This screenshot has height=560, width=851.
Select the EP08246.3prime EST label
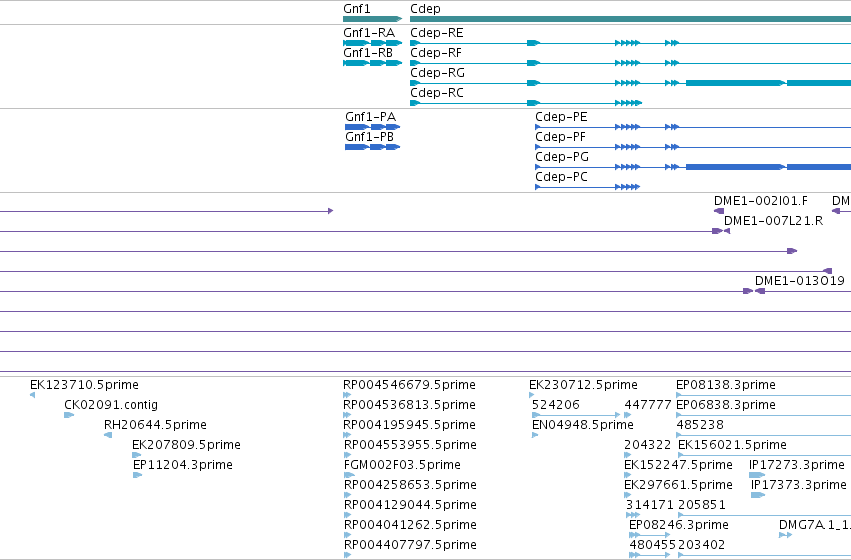point(678,525)
